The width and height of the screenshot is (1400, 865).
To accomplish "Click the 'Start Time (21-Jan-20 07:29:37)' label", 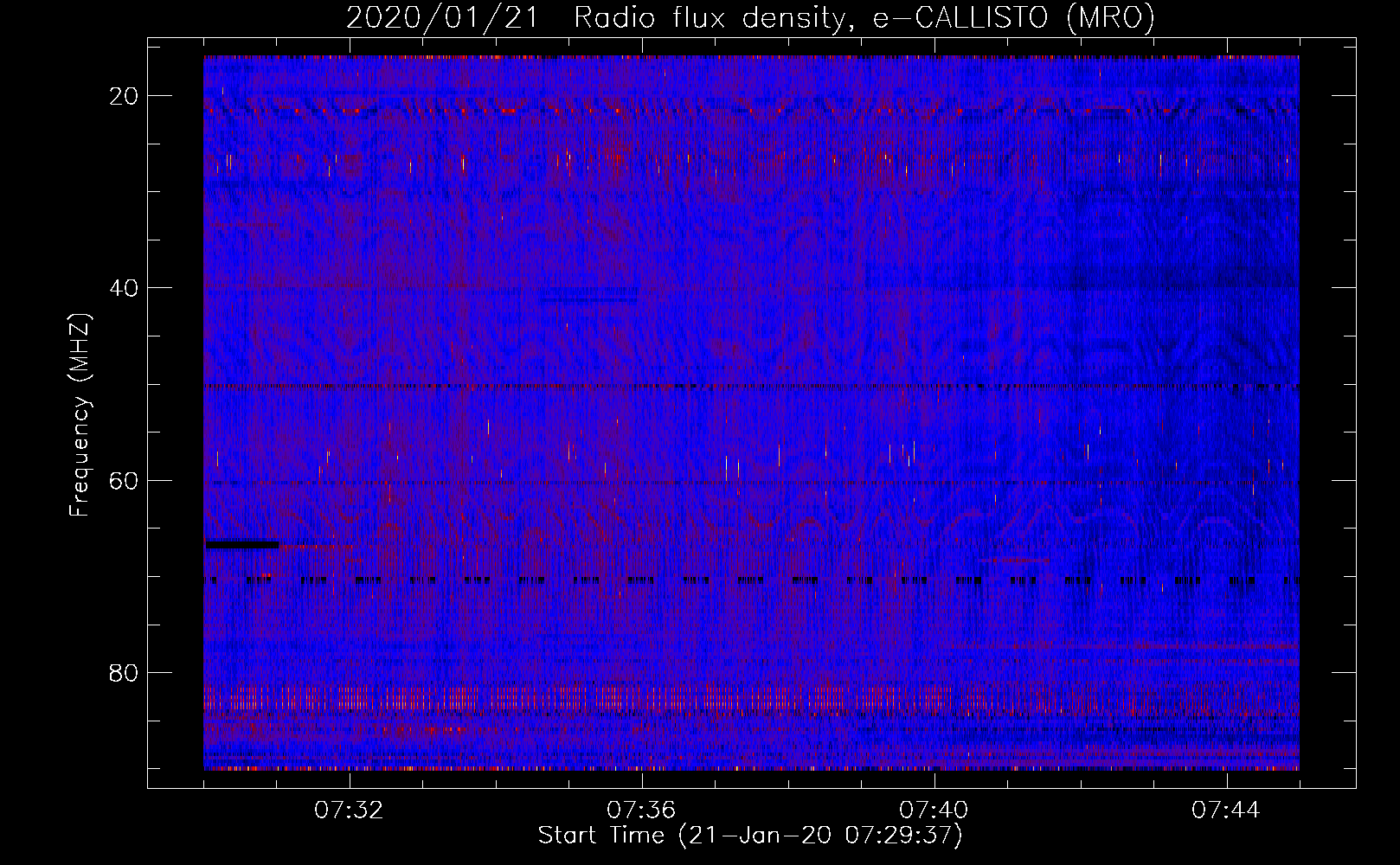I will [x=750, y=836].
